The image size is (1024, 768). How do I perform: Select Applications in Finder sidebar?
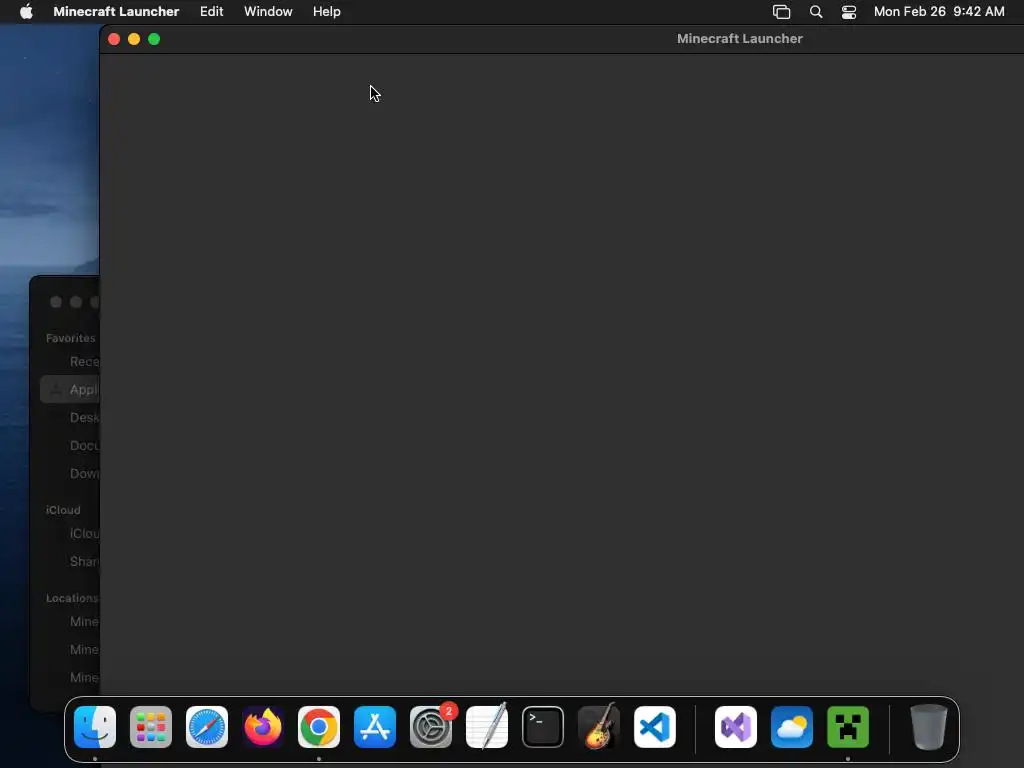pos(70,389)
